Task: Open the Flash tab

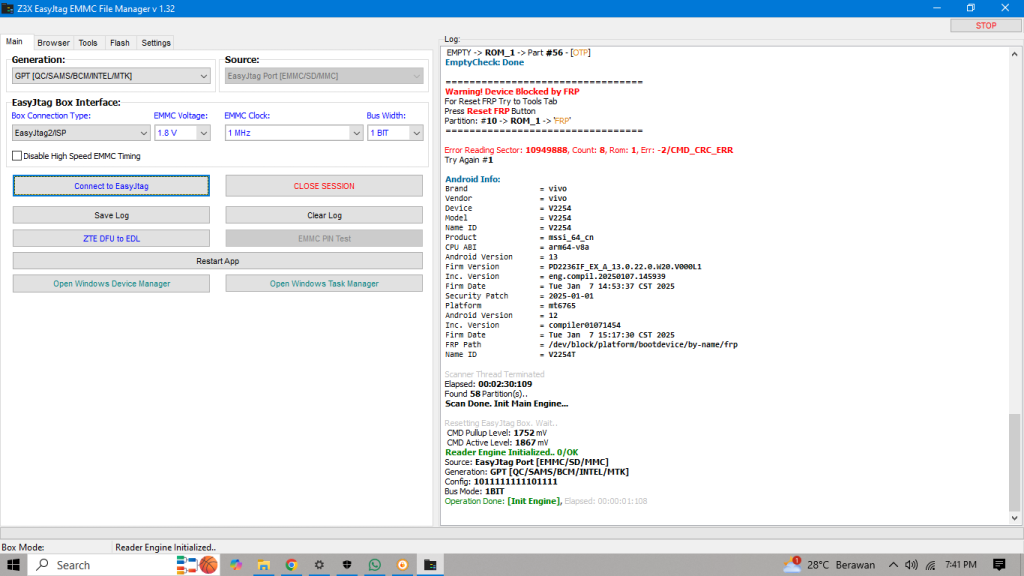Action: click(120, 43)
